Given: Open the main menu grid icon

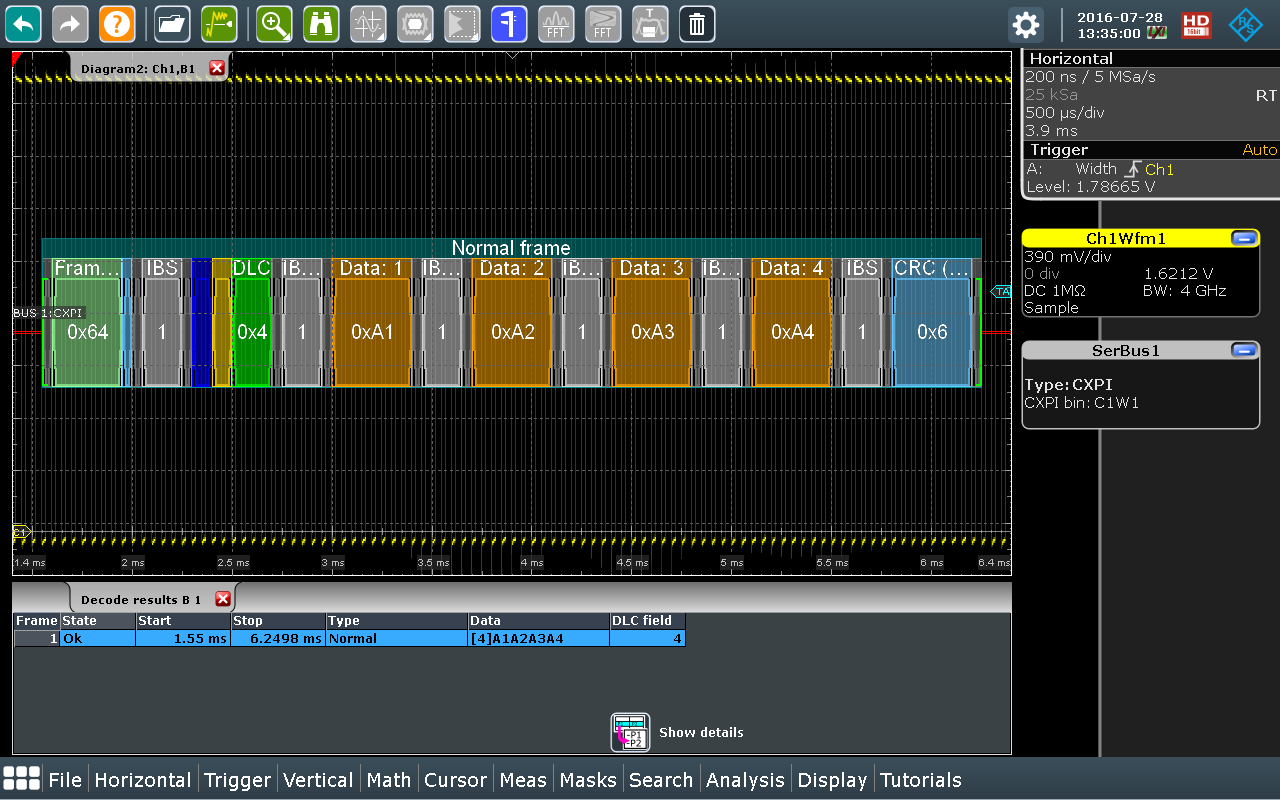Looking at the screenshot, I should tap(22, 779).
